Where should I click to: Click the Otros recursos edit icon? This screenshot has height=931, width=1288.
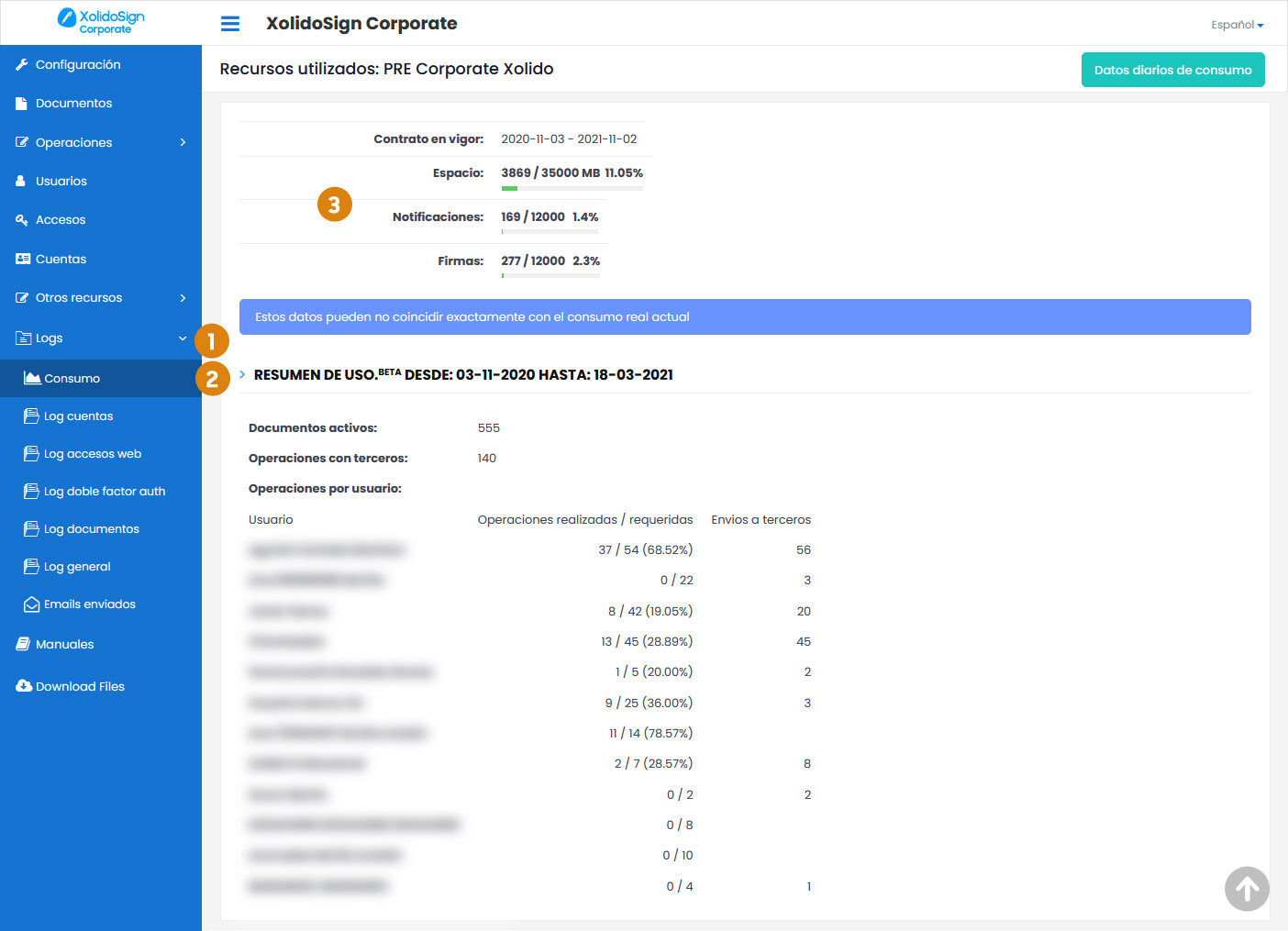tap(22, 298)
